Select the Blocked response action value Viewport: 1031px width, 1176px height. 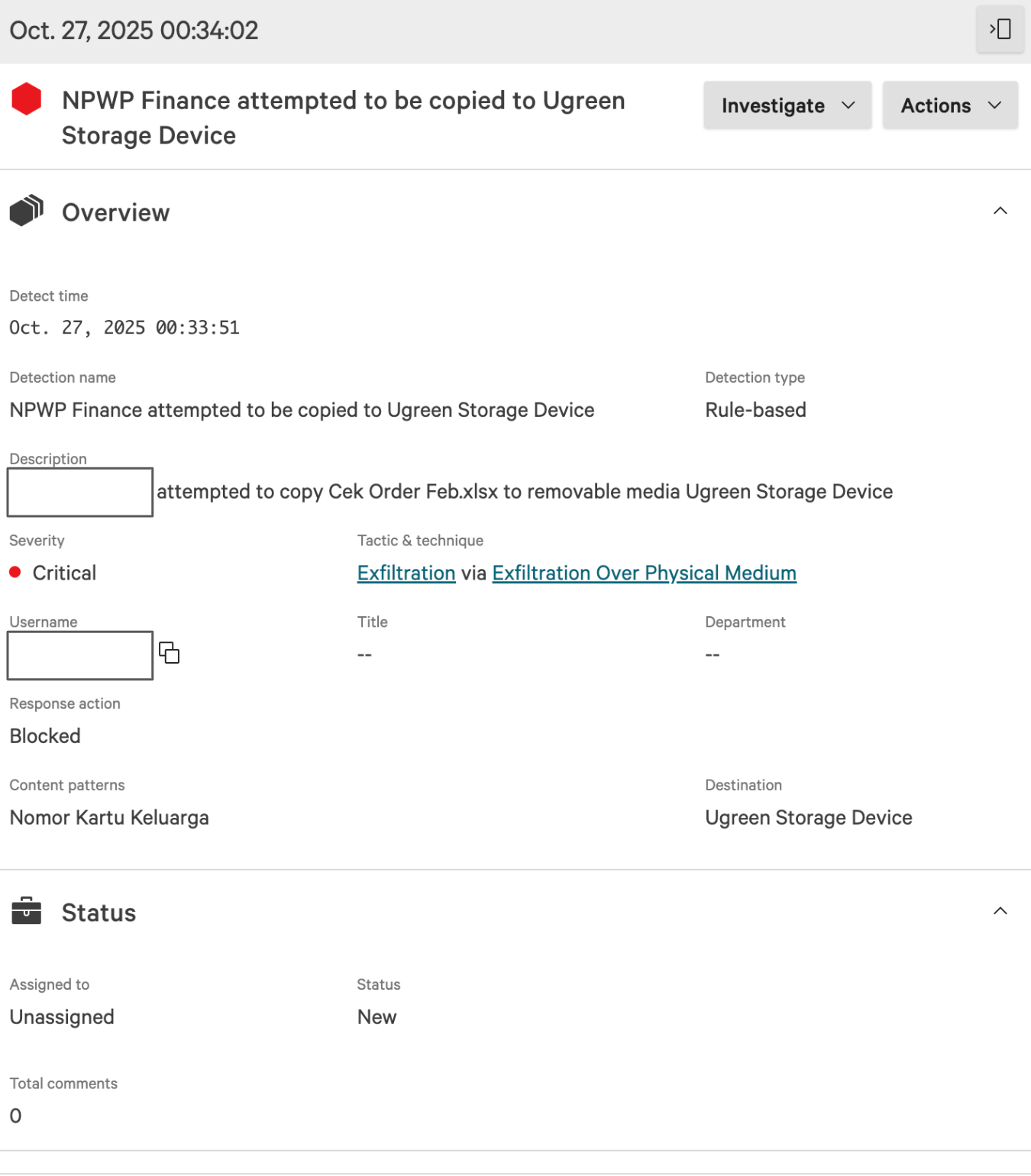pos(44,736)
